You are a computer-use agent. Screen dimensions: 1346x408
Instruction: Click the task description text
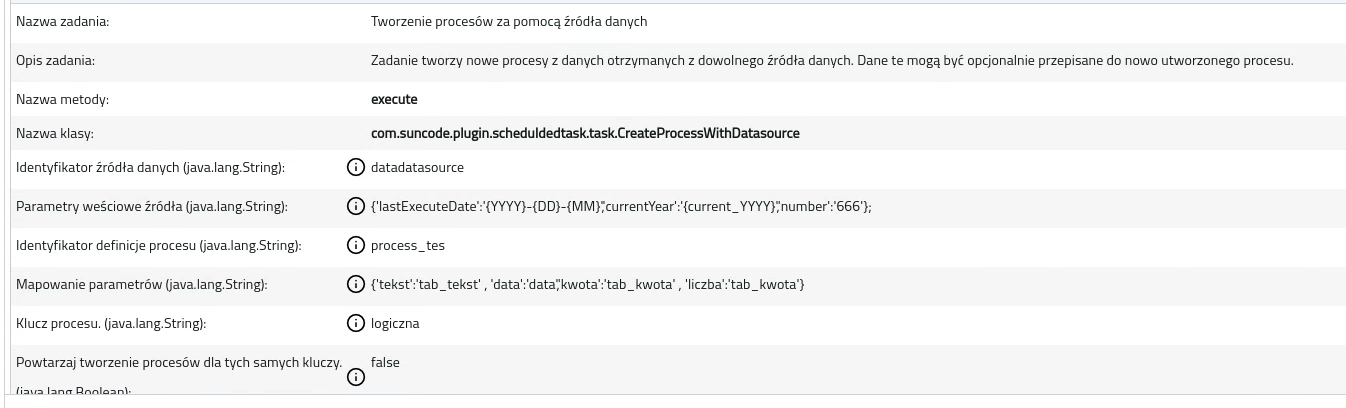(832, 60)
